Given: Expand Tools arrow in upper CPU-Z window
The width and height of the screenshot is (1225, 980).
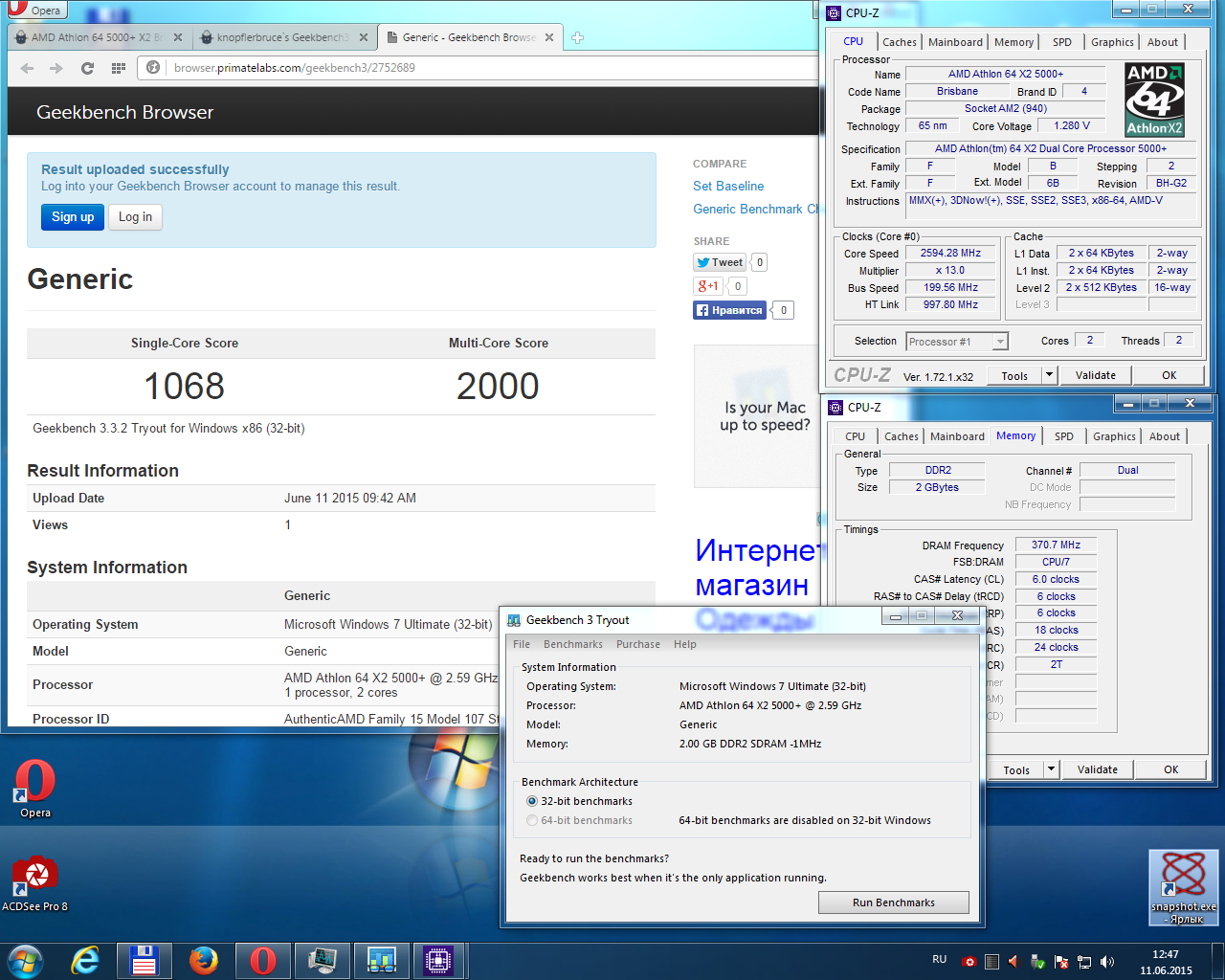Looking at the screenshot, I should tap(1050, 375).
